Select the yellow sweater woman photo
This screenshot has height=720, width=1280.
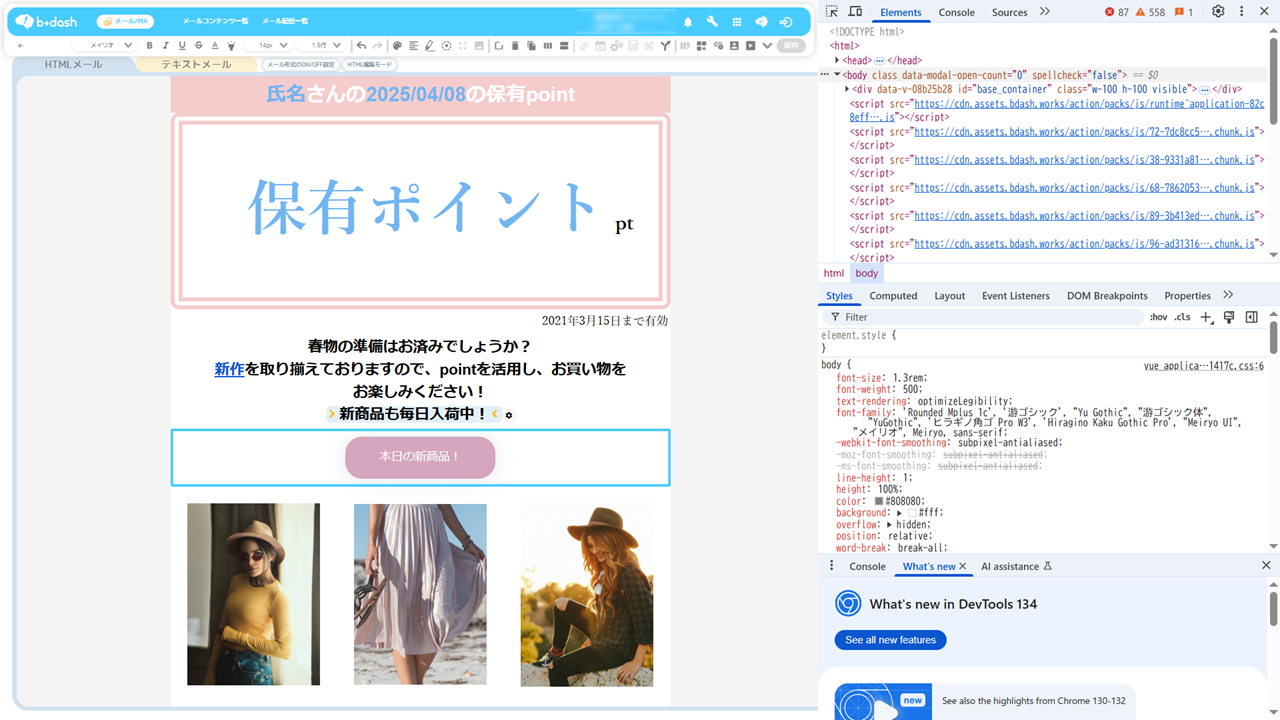[253, 594]
